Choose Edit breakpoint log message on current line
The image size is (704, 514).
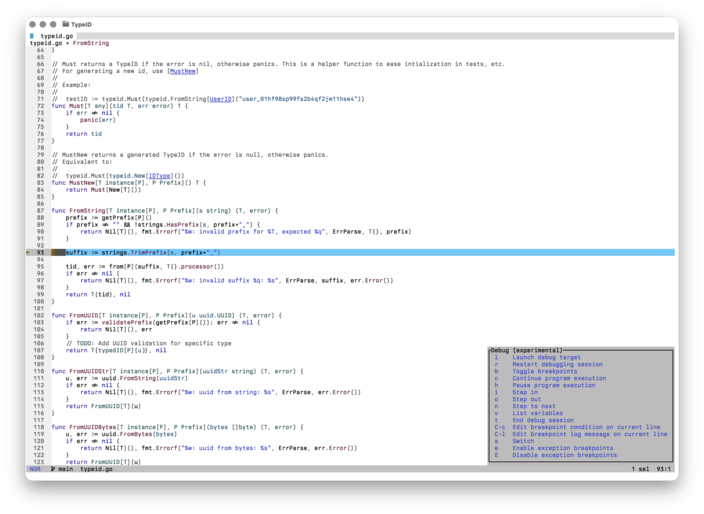pos(590,434)
